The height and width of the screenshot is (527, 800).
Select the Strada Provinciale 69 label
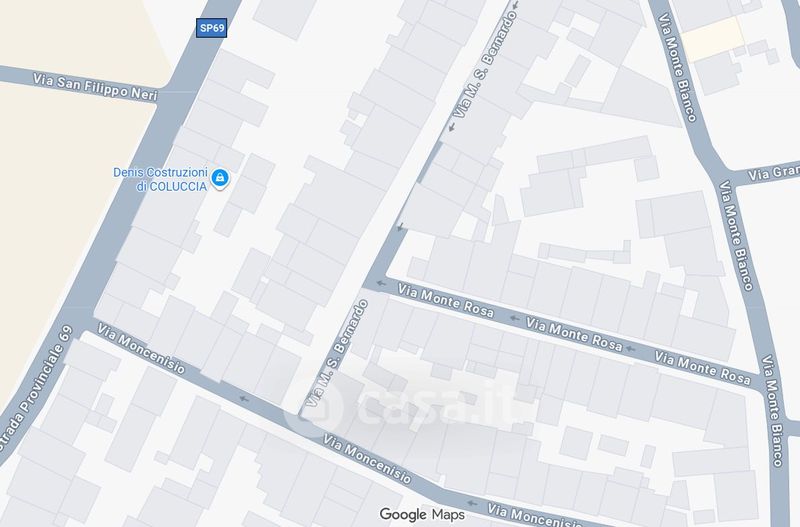[34, 390]
